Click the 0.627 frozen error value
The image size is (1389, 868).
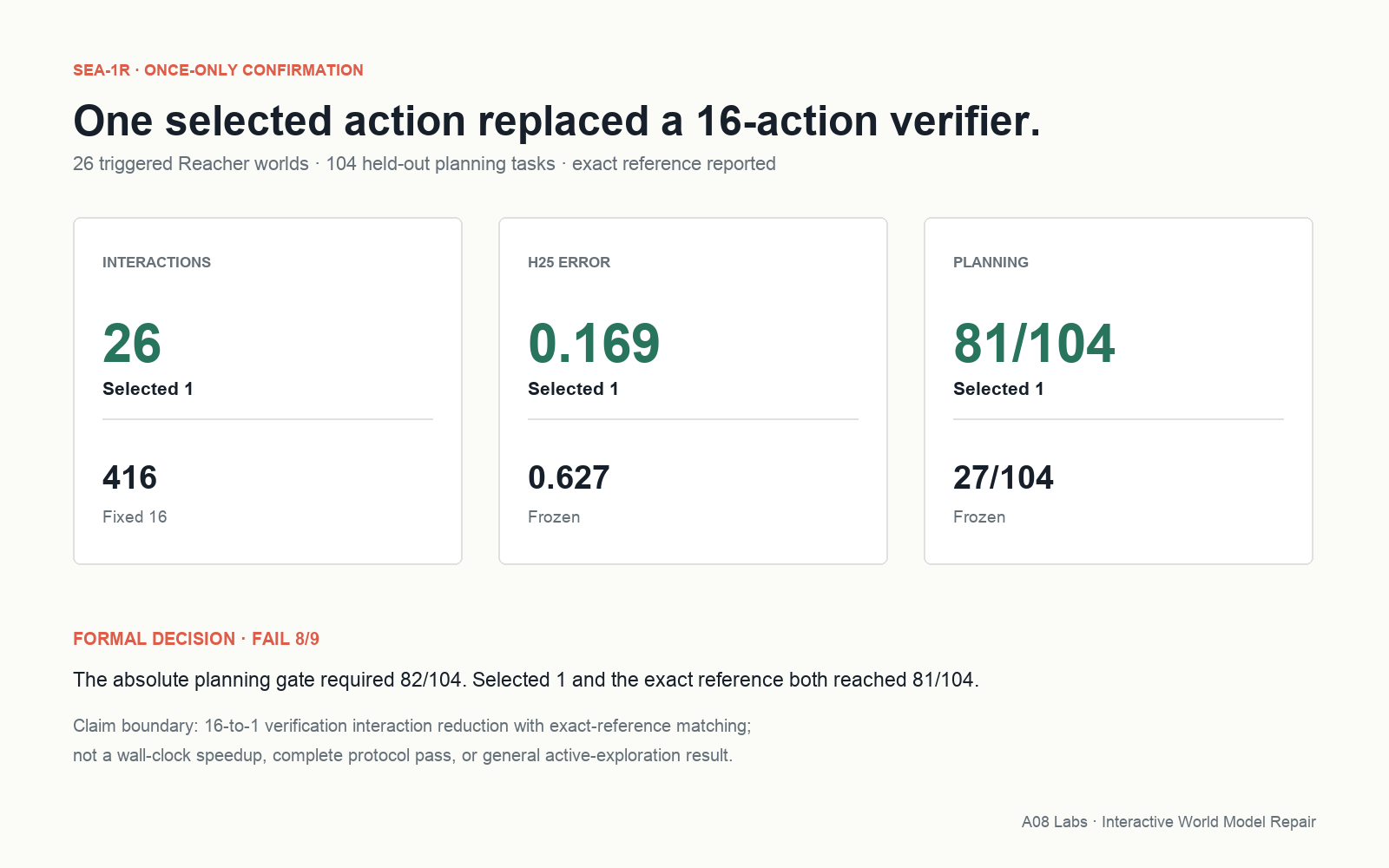[x=569, y=477]
